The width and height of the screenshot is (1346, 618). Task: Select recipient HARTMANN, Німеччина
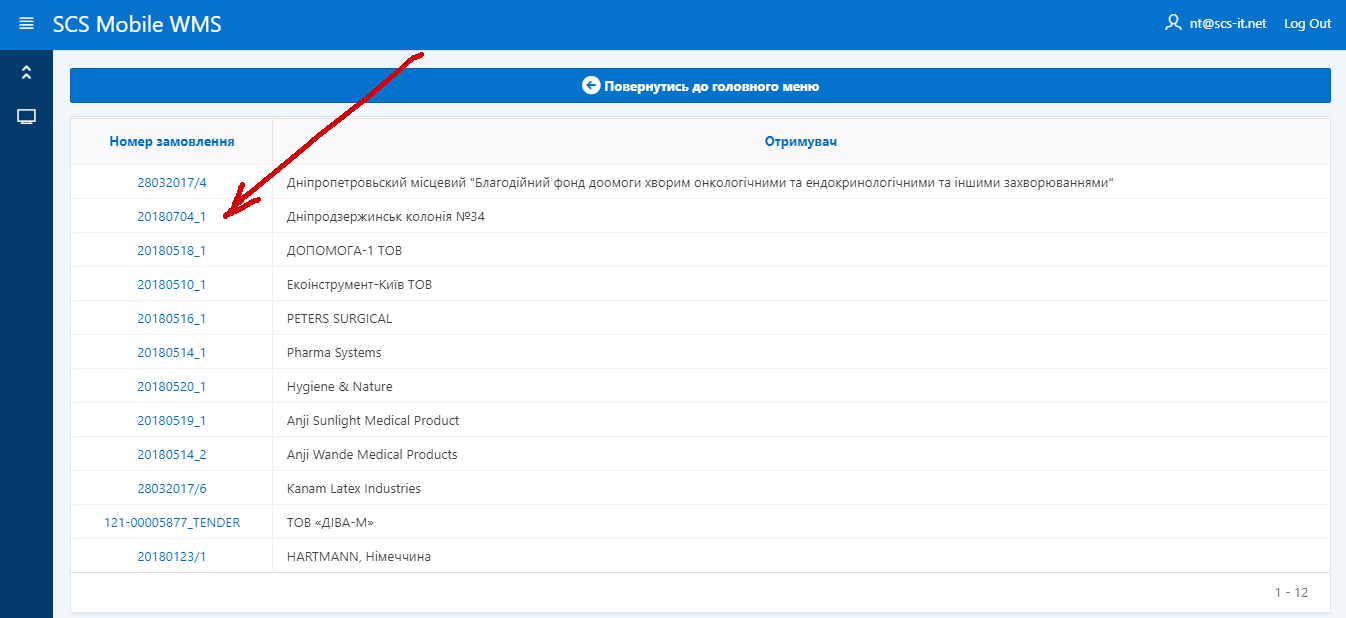coord(359,557)
